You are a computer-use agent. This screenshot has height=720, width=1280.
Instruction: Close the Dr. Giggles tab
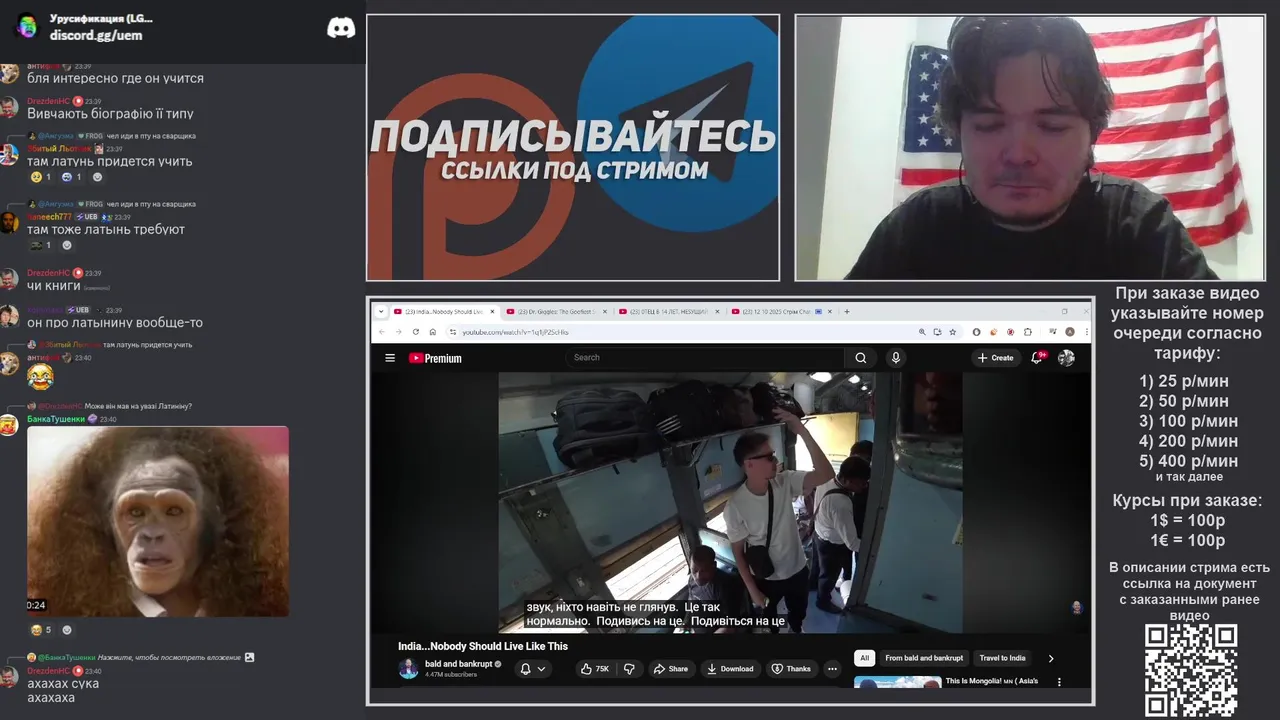pos(605,311)
